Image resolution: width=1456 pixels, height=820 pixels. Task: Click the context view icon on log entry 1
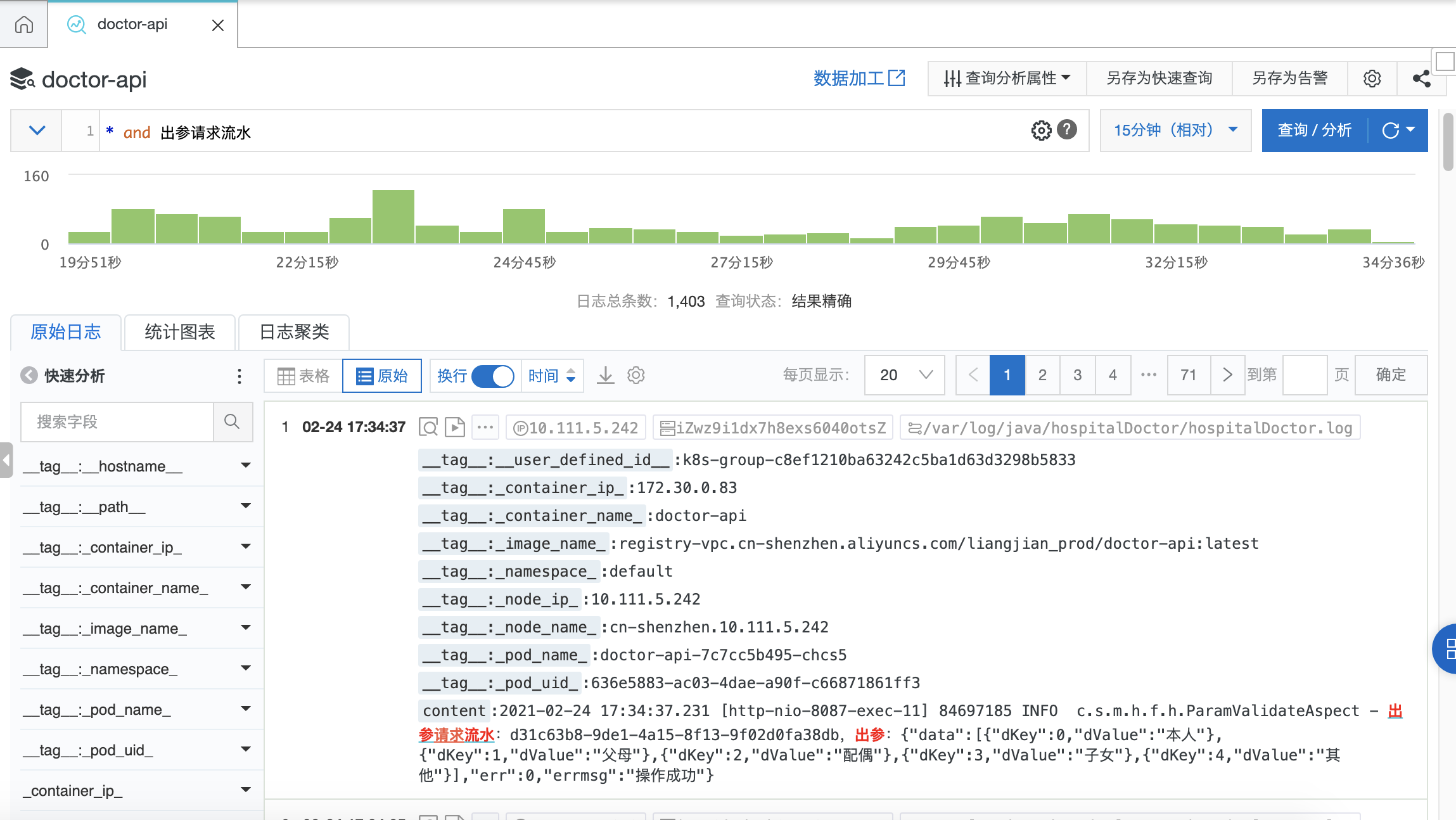click(428, 428)
